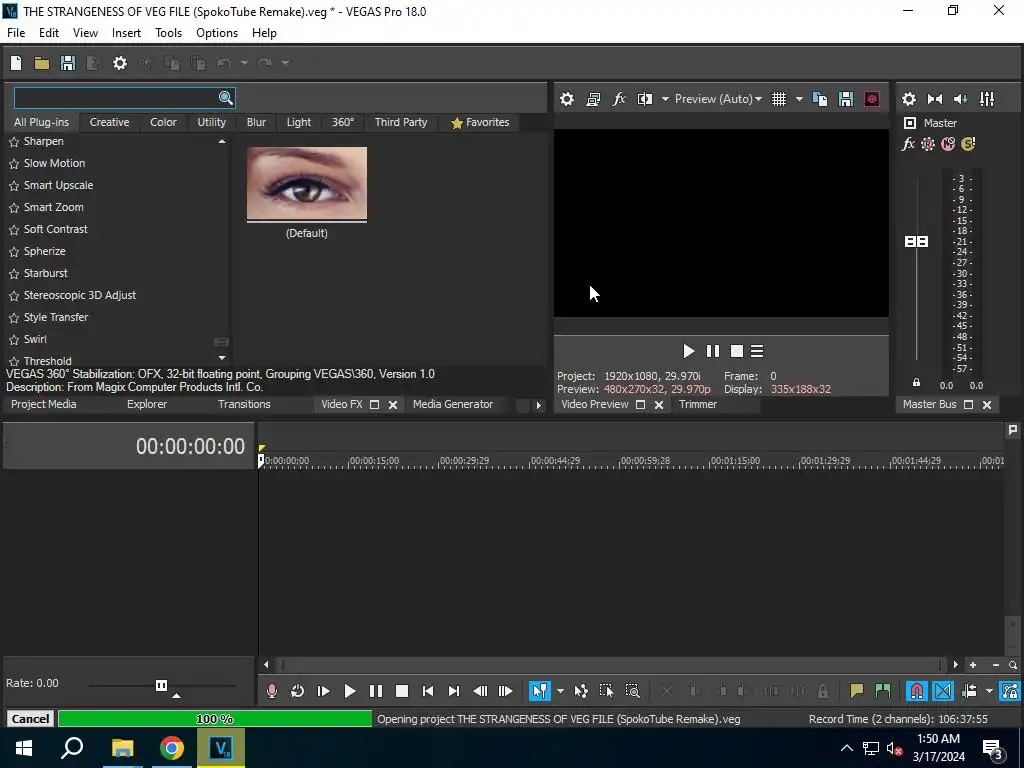Toggle Enable Snapping magnet button
The image size is (1024, 768).
click(x=917, y=691)
